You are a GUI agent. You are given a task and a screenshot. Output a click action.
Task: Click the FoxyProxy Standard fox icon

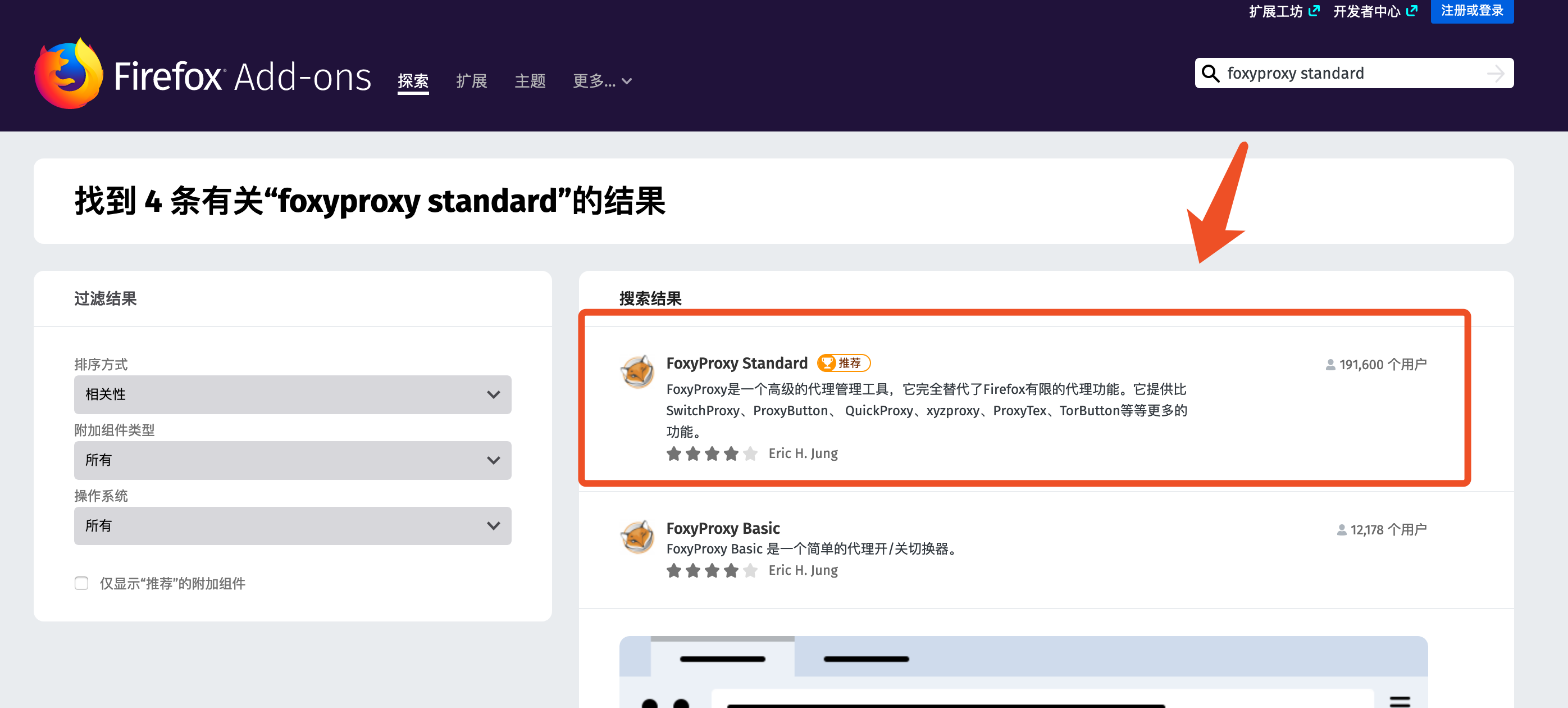[x=638, y=371]
